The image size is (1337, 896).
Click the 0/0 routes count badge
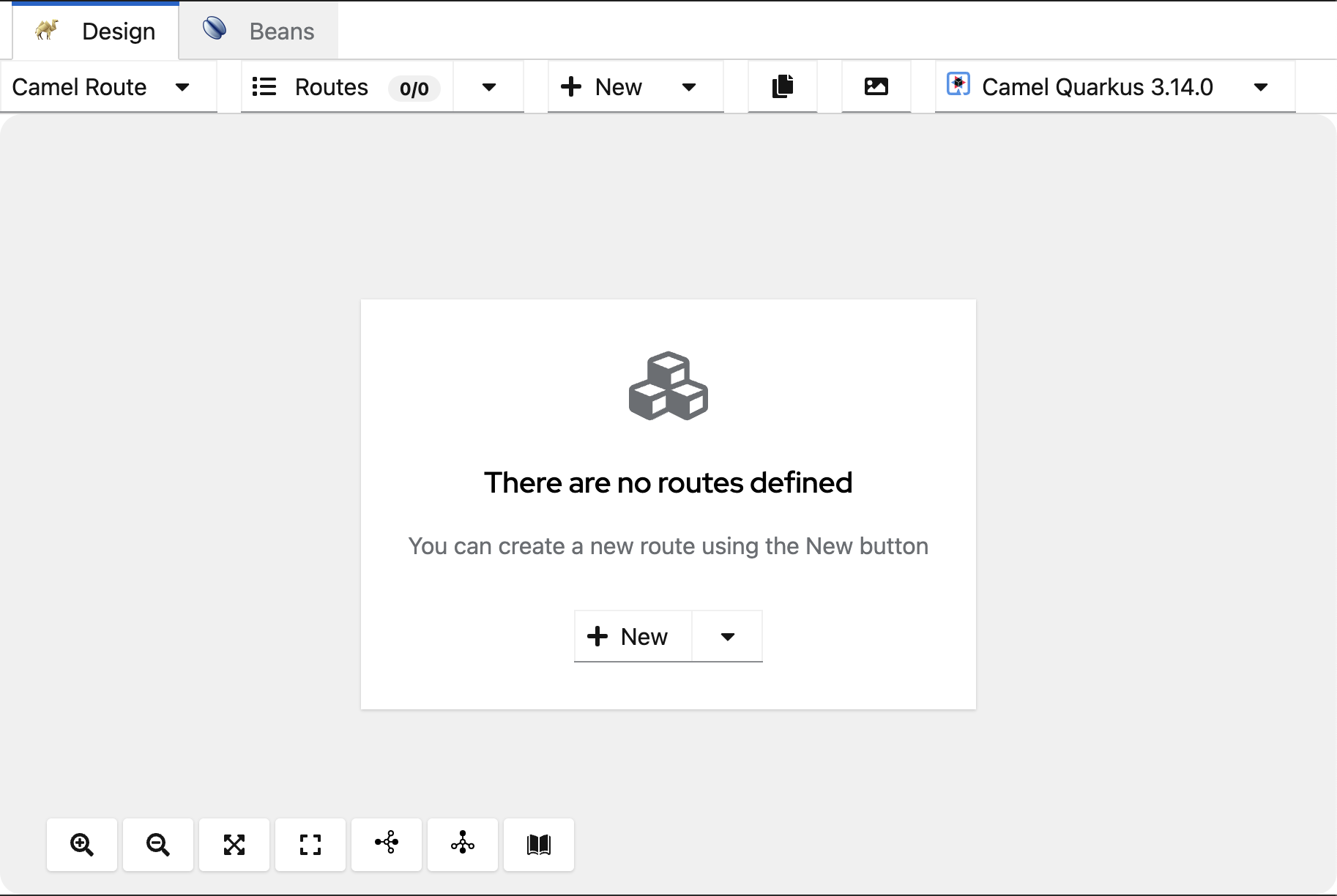click(x=414, y=89)
